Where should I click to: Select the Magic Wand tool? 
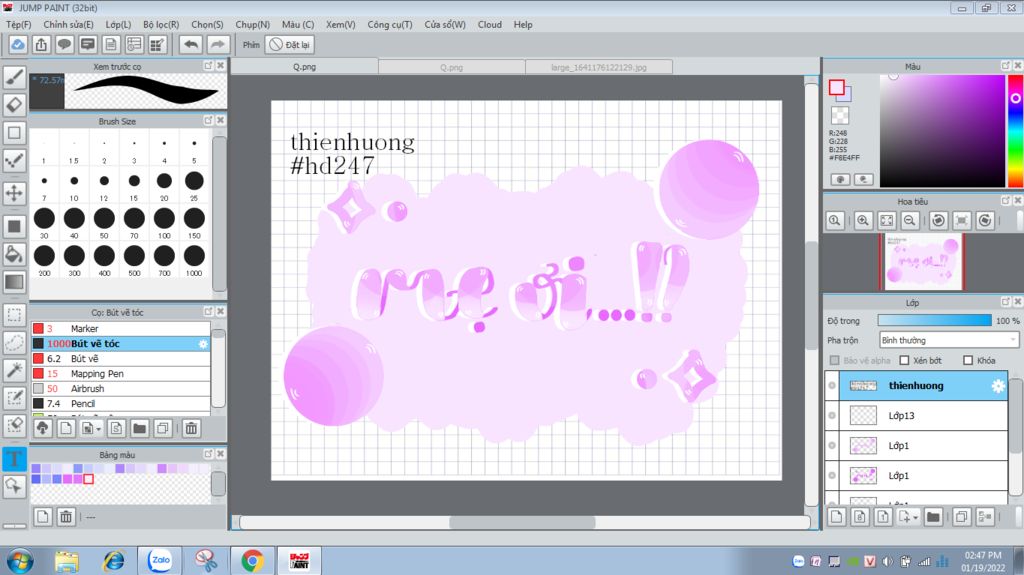(14, 370)
